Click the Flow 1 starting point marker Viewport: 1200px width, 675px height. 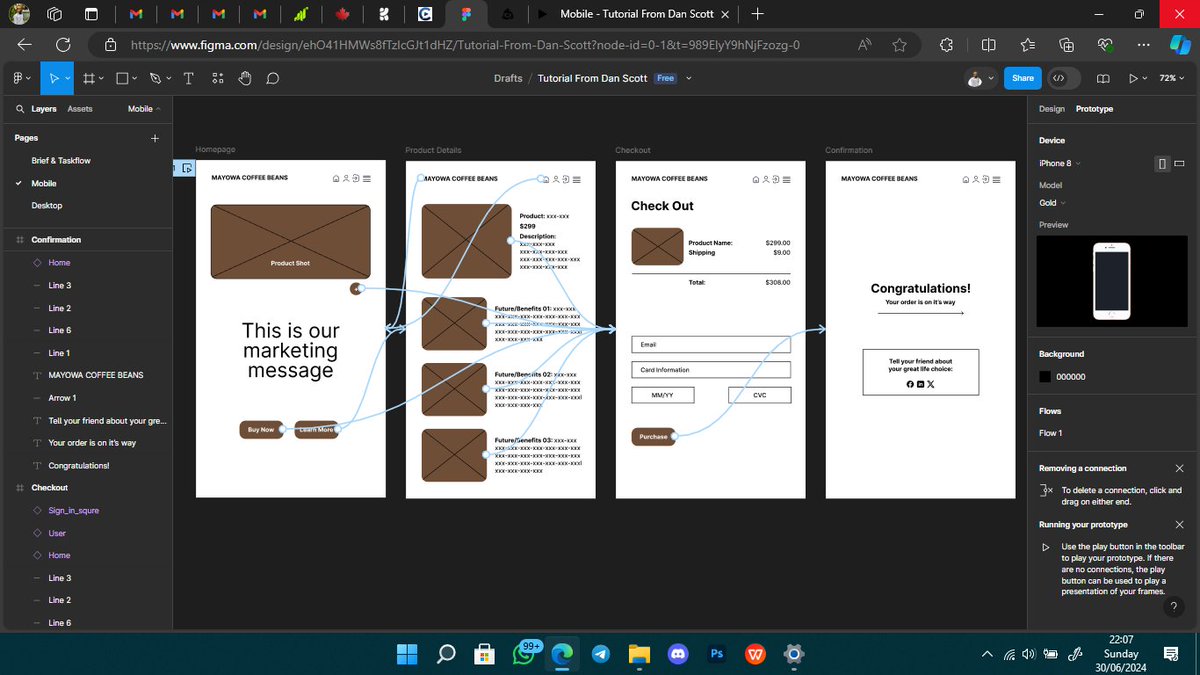coord(183,168)
